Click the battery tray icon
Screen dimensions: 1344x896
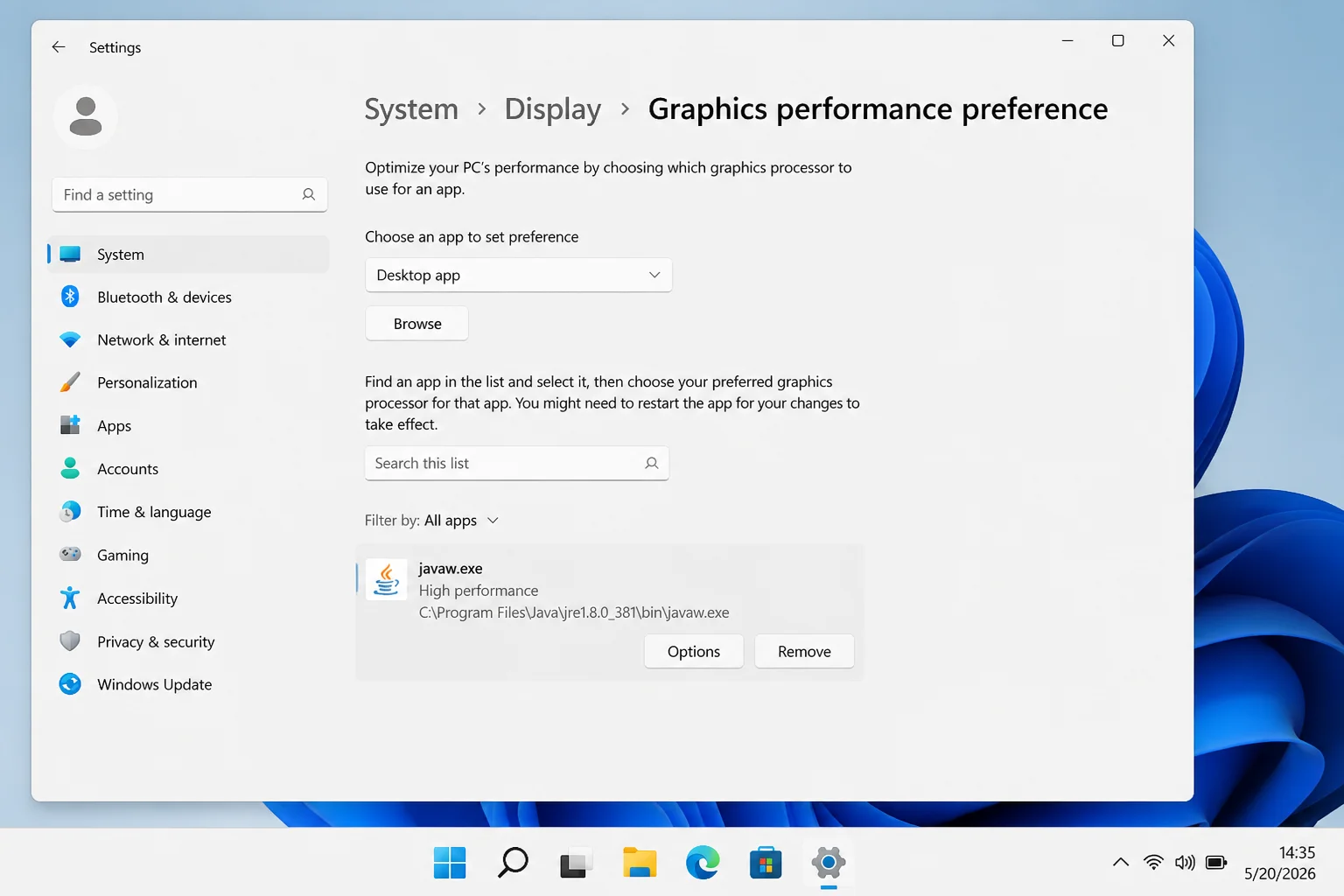pos(1216,863)
